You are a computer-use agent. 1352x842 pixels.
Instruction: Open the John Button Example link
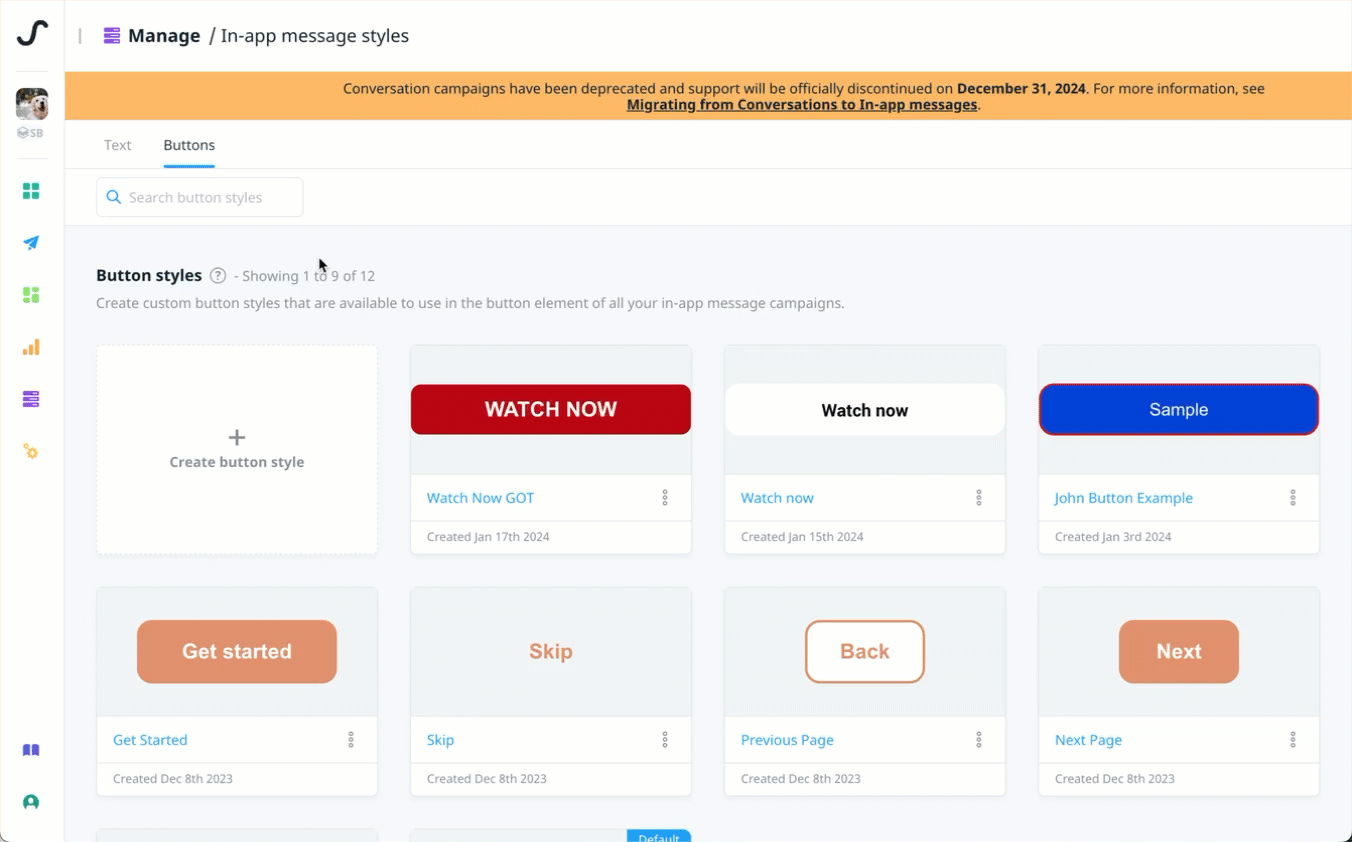(x=1124, y=498)
